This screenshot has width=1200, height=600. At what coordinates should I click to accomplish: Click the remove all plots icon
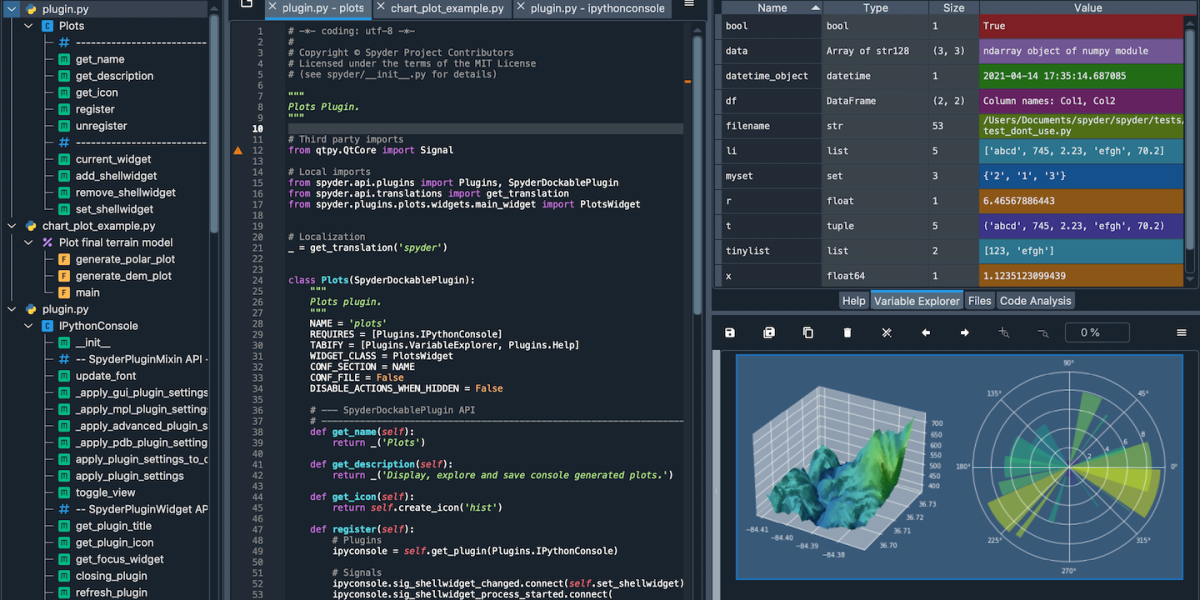[886, 333]
